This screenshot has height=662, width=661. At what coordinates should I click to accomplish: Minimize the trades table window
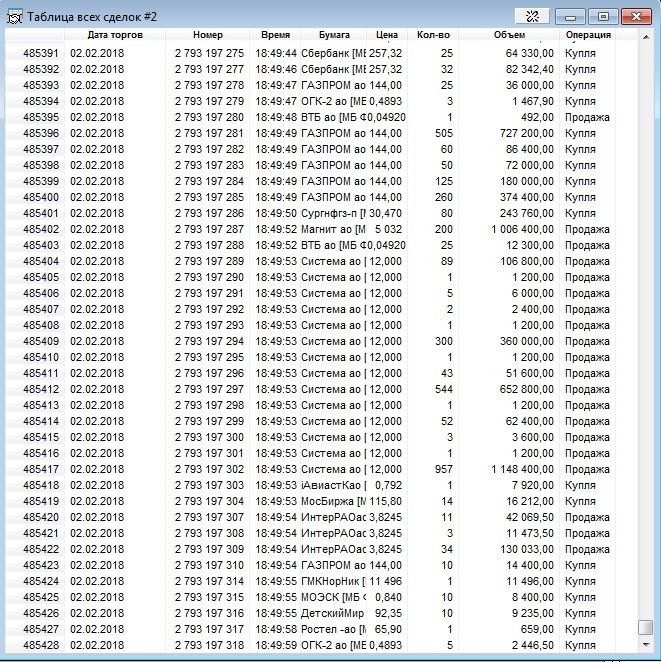coord(570,17)
